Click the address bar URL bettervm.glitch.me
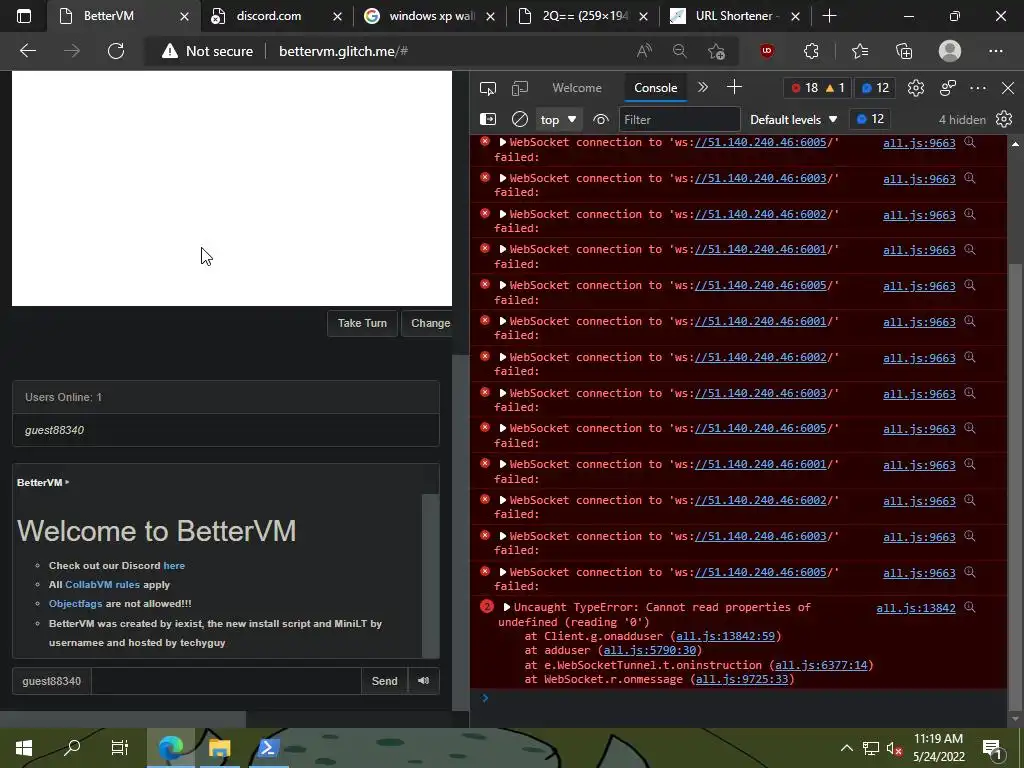 pos(343,51)
